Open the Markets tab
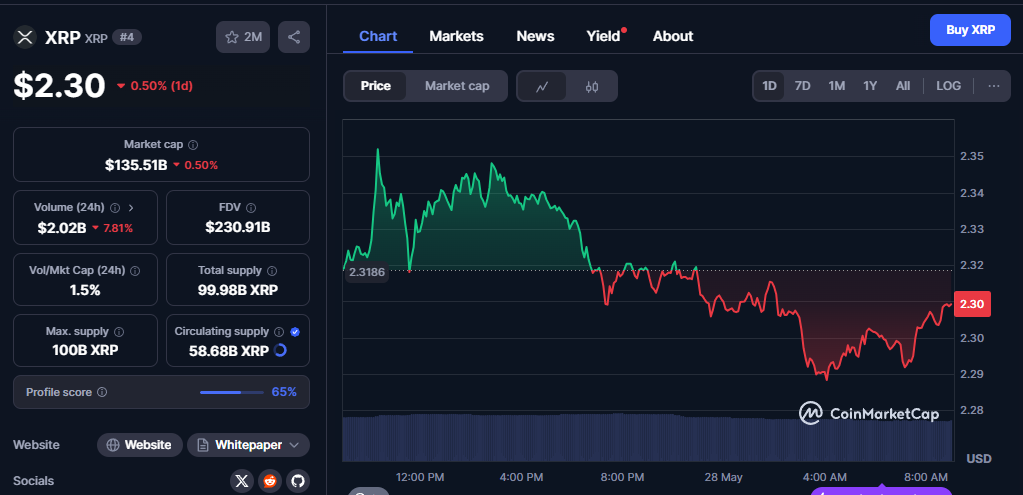 pos(456,36)
